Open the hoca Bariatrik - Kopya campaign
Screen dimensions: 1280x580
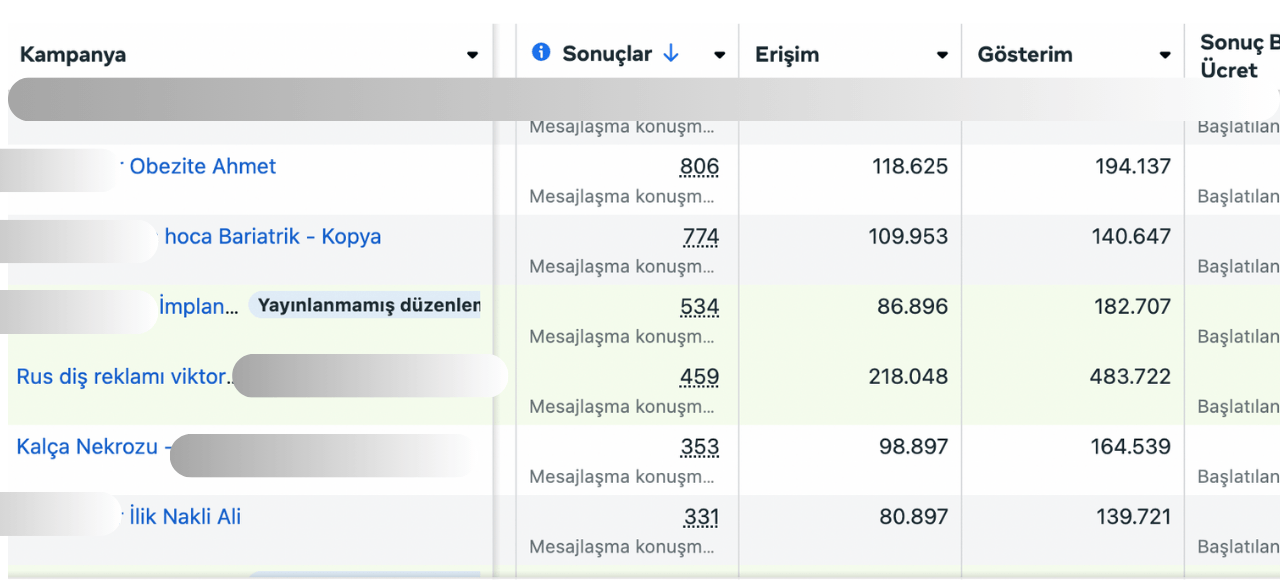click(272, 237)
